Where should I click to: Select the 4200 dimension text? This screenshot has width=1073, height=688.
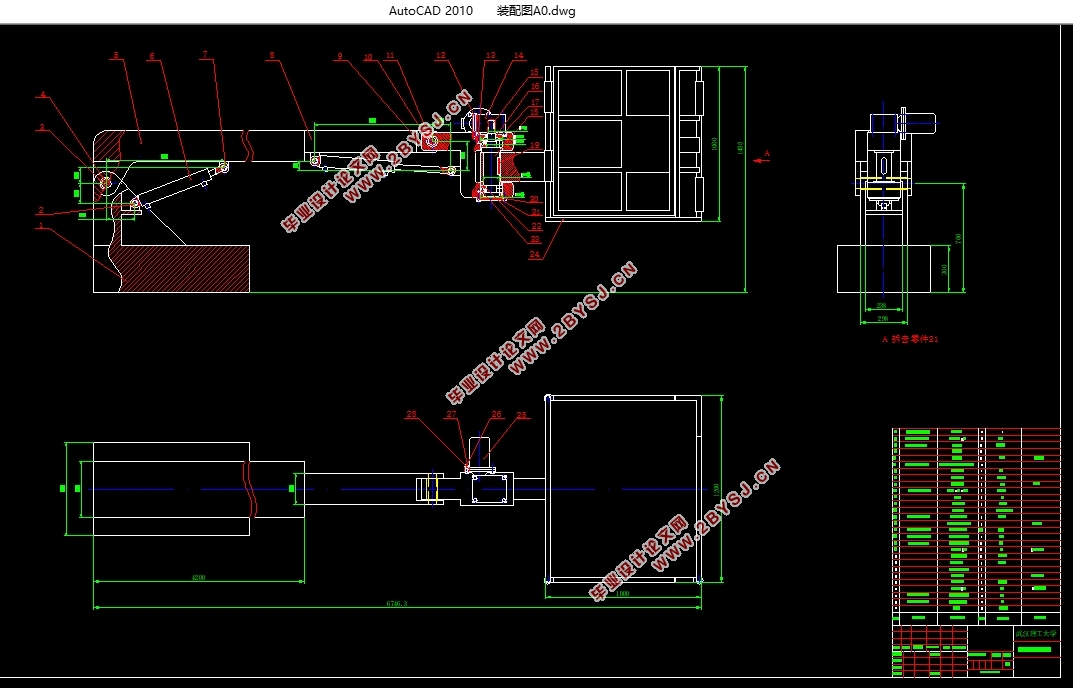(x=198, y=578)
